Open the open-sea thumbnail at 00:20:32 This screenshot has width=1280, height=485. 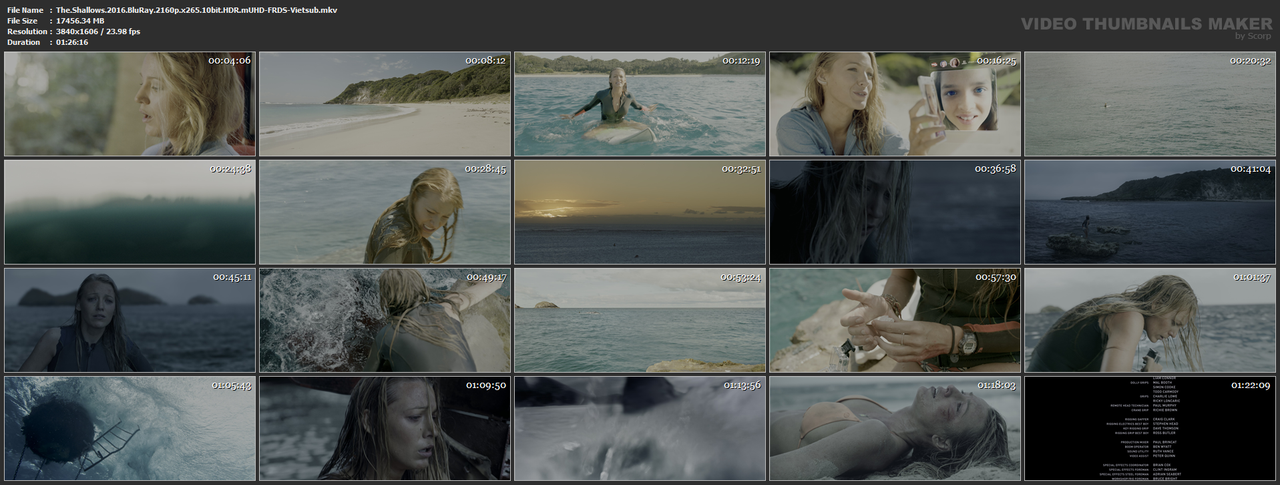1150,104
